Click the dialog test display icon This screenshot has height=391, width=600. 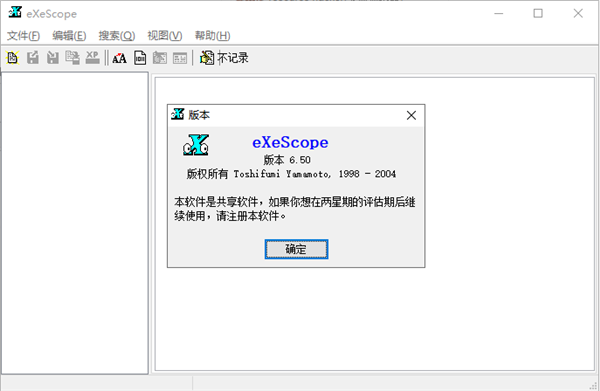[x=160, y=58]
